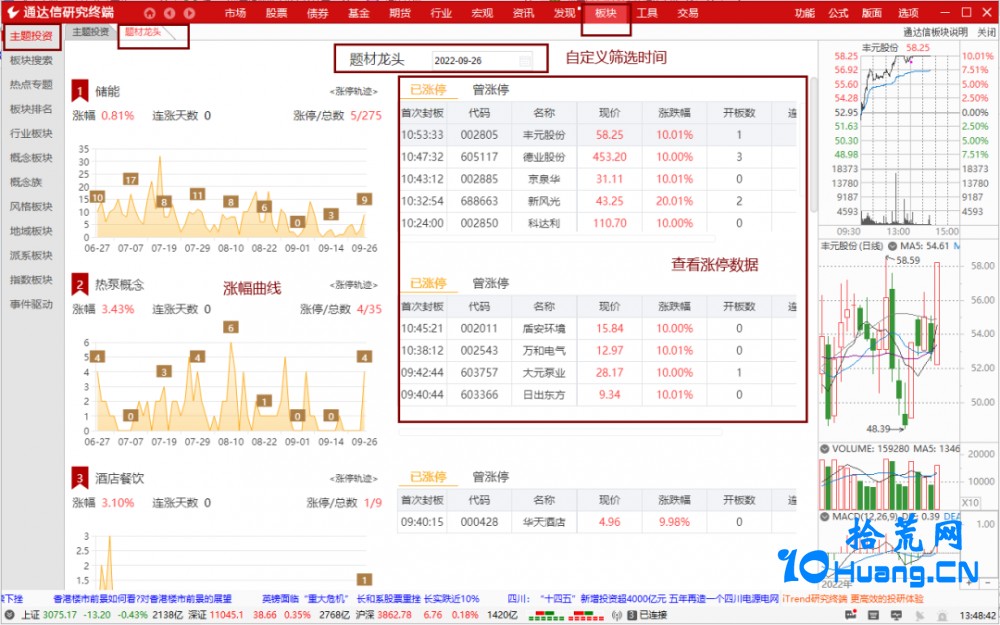Click the greyed pin icon in status bar
This screenshot has height=625, width=1000.
(x=919, y=615)
